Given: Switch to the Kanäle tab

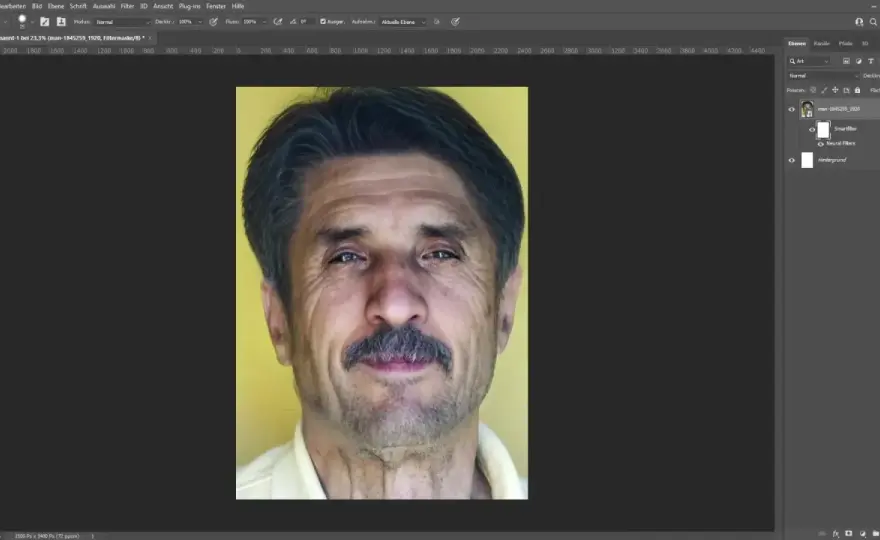Looking at the screenshot, I should (x=822, y=43).
